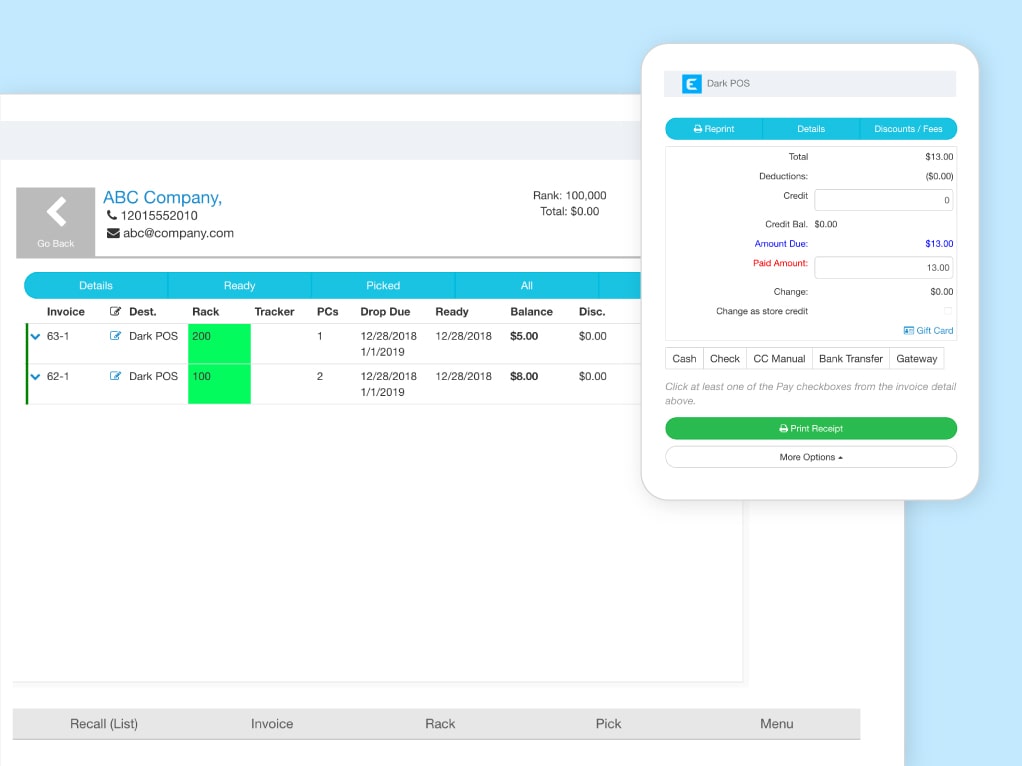Enable Change as store credit

point(947,311)
